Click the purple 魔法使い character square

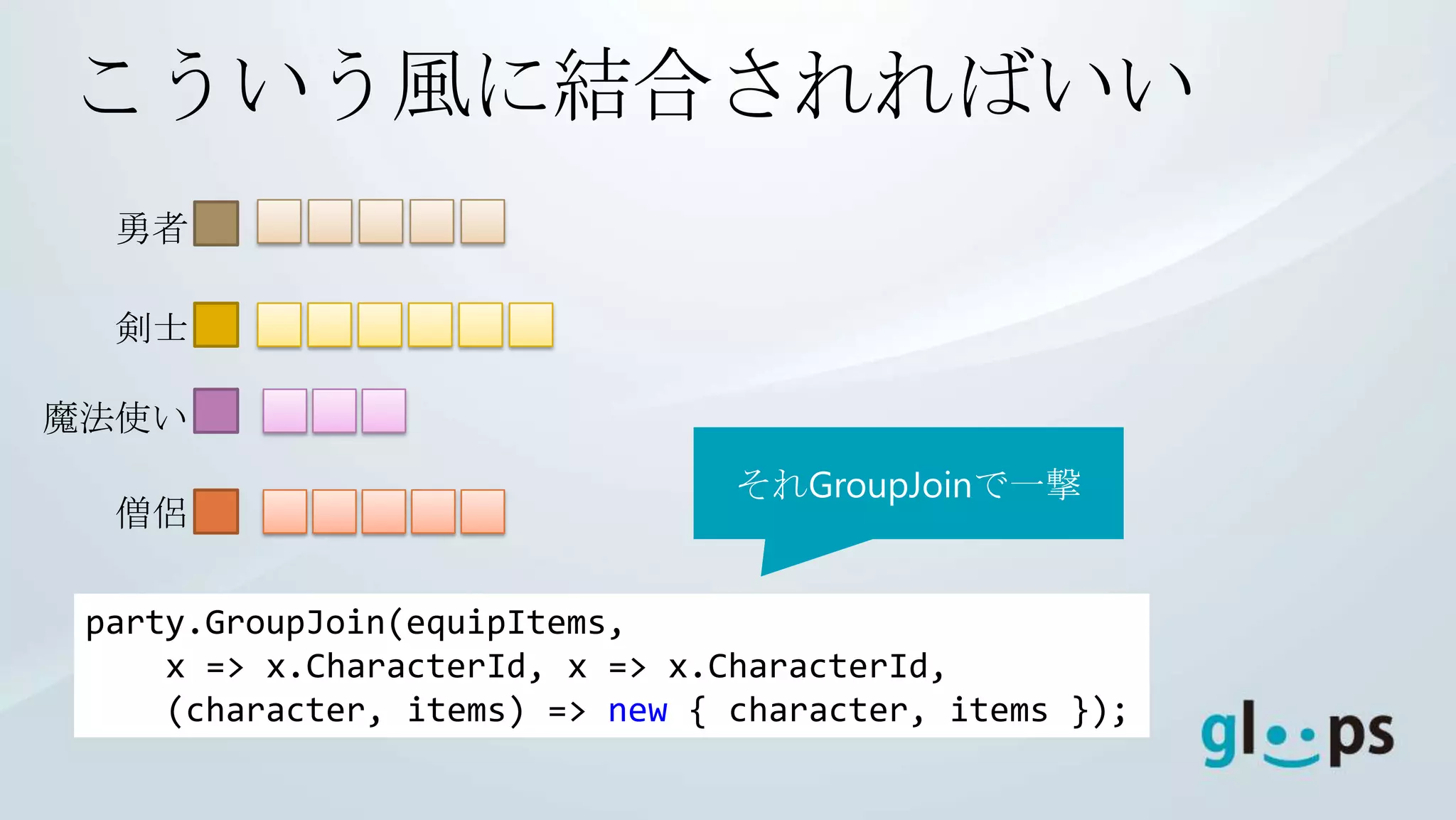216,410
